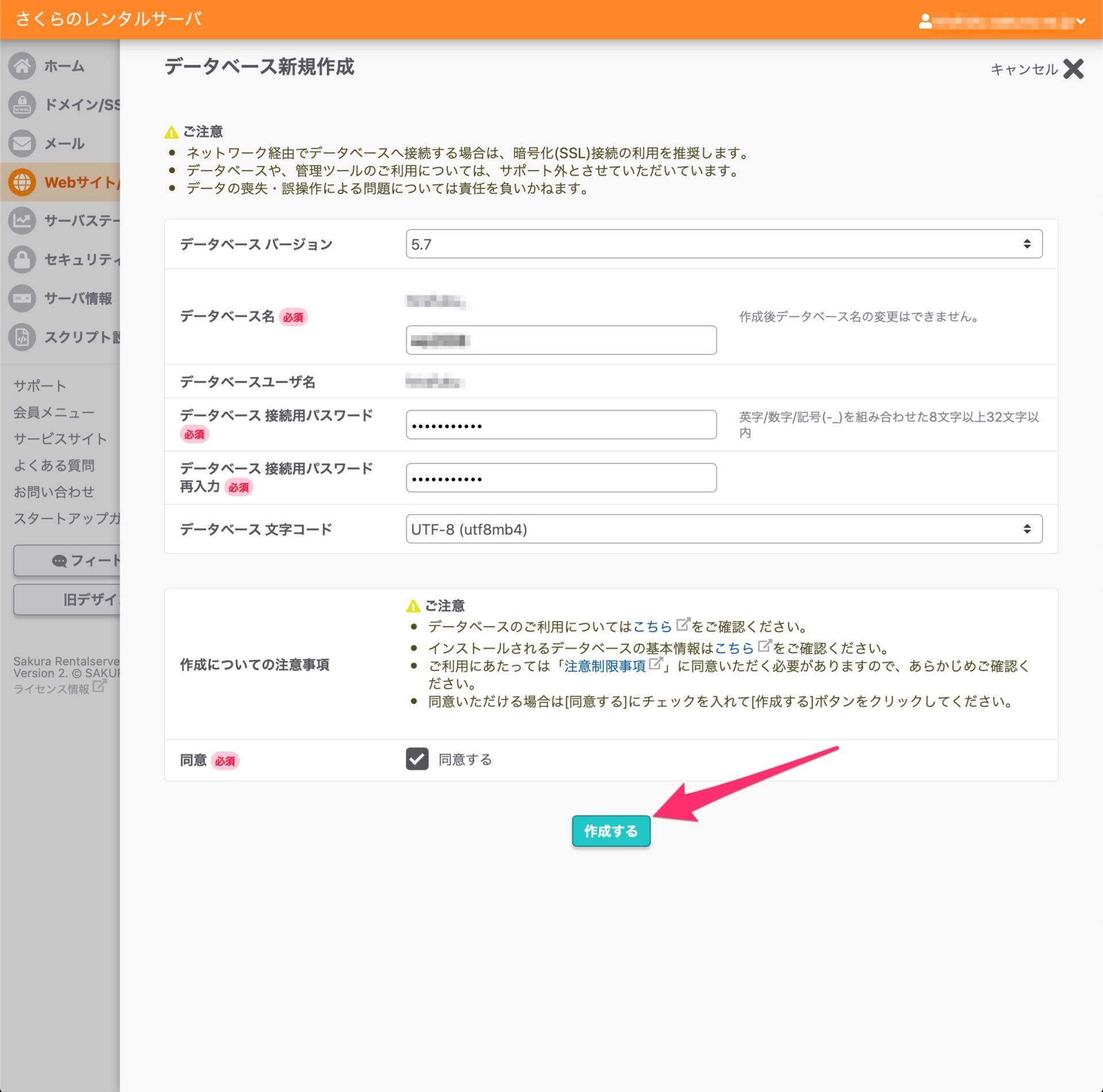The height and width of the screenshot is (1092, 1103).
Task: Click the Home house icon in sidebar
Action: (22, 66)
